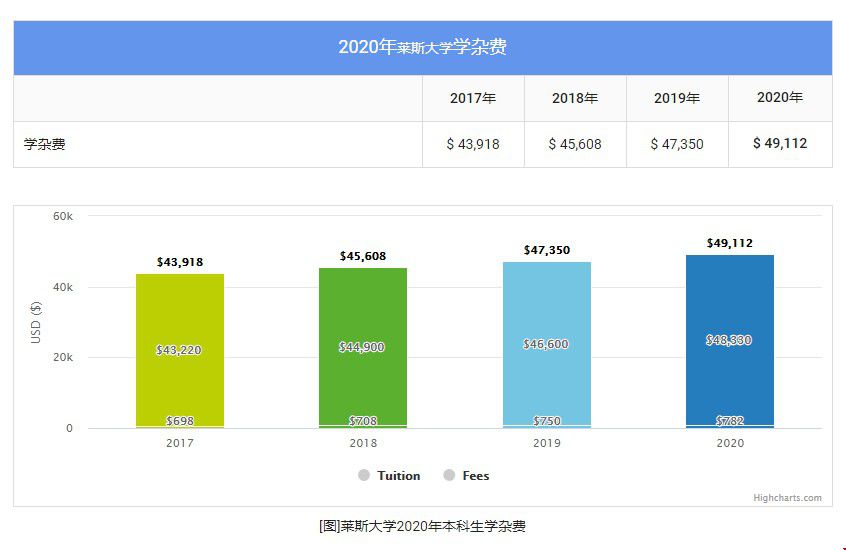Screen dimensions: 846x550
Task: Click the $49,112 total above 2020 bar
Action: click(729, 243)
